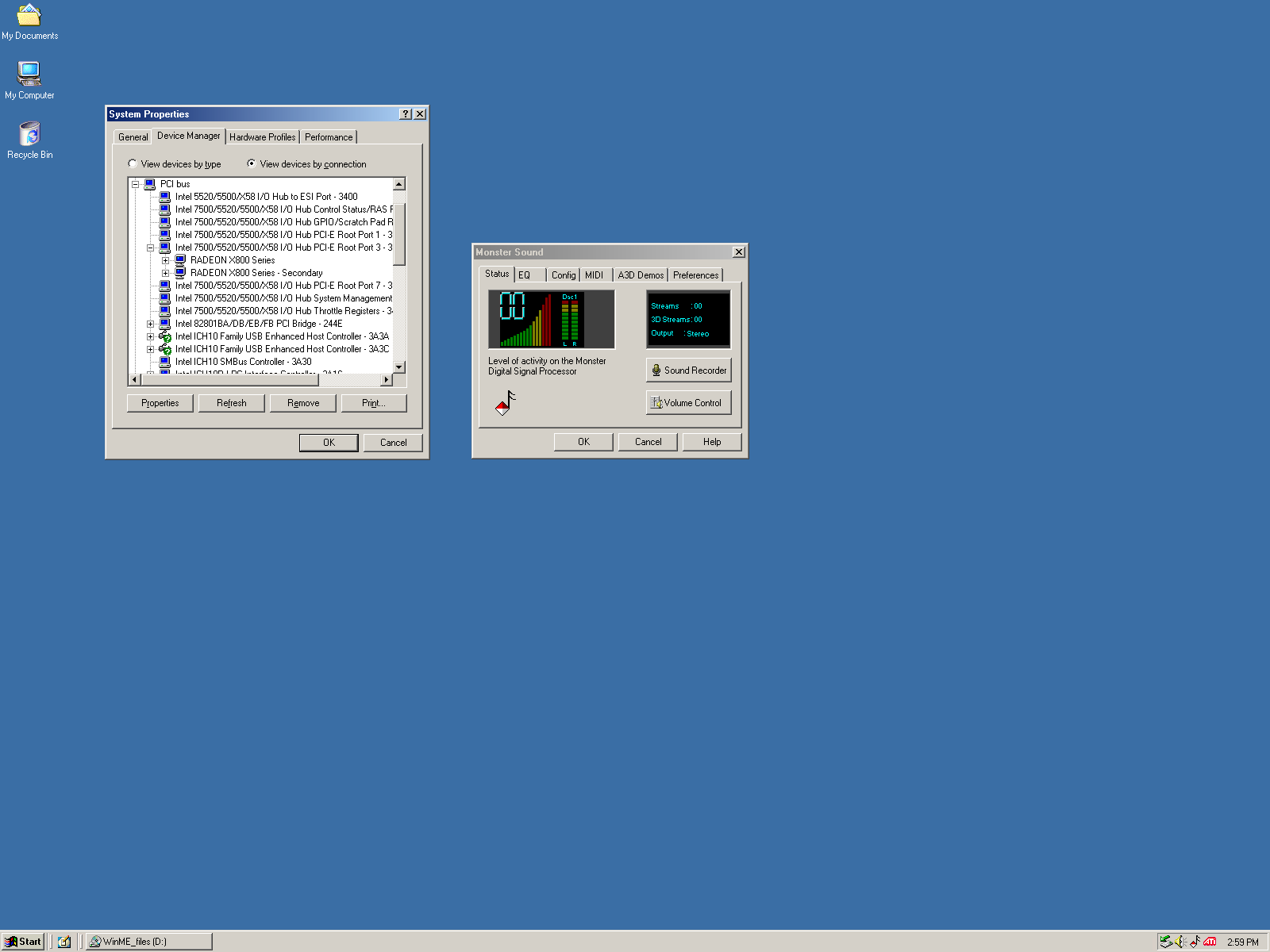This screenshot has height=952, width=1270.
Task: Open the speaker volume tray icon
Action: tap(1180, 942)
